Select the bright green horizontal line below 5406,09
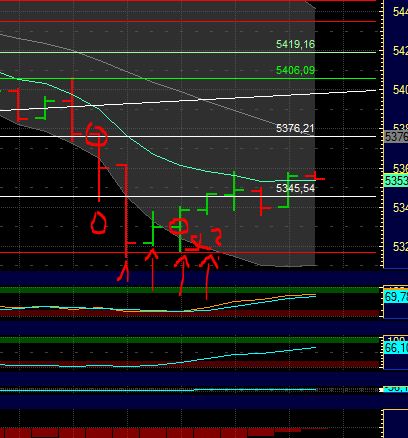Screen dimensions: 408x438 (188, 79)
